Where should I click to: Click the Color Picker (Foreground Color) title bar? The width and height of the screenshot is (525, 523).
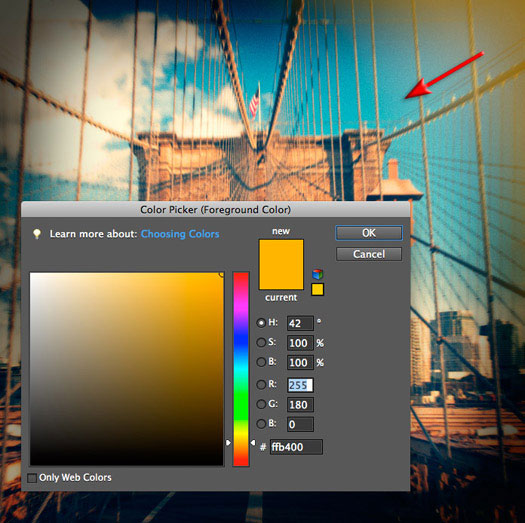pyautogui.click(x=215, y=210)
